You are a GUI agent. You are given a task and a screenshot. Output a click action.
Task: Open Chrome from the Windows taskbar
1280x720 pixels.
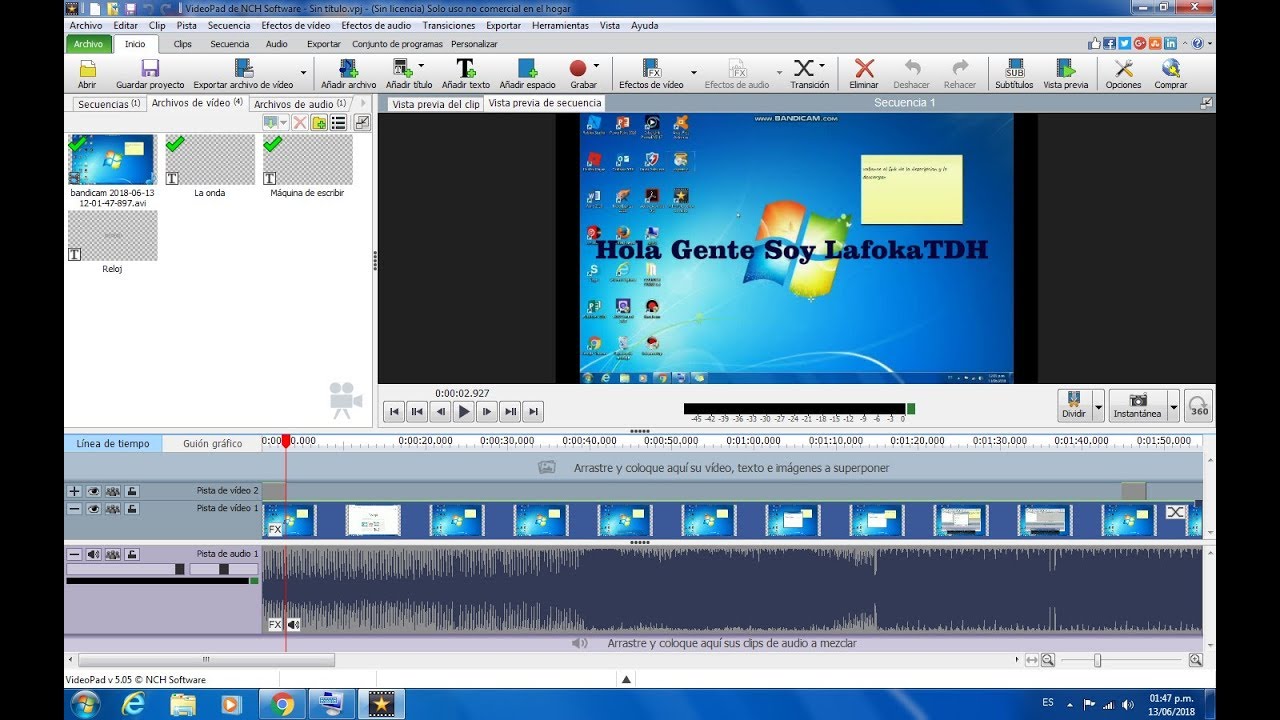click(x=281, y=704)
